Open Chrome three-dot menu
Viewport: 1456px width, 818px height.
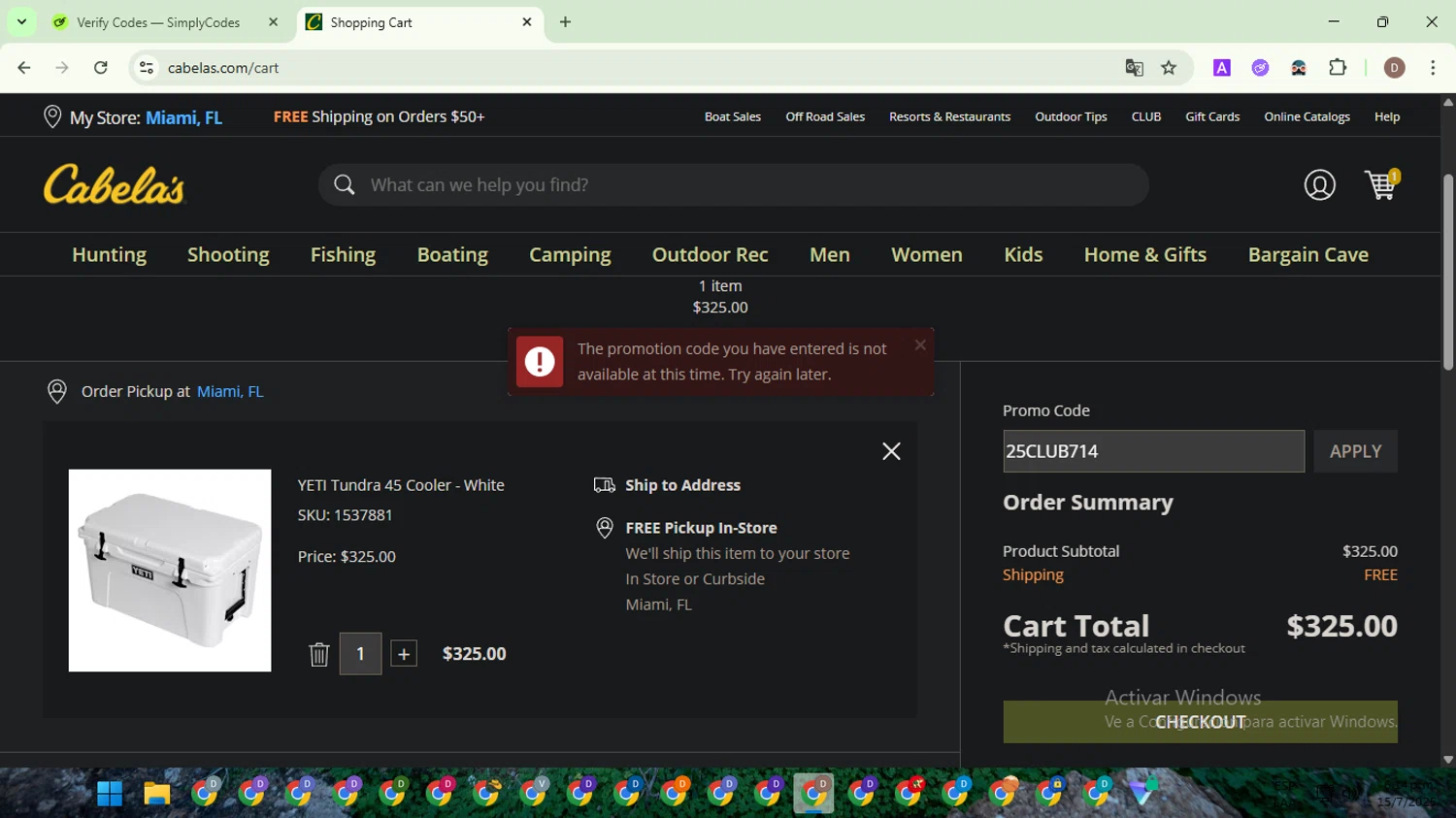pyautogui.click(x=1433, y=67)
